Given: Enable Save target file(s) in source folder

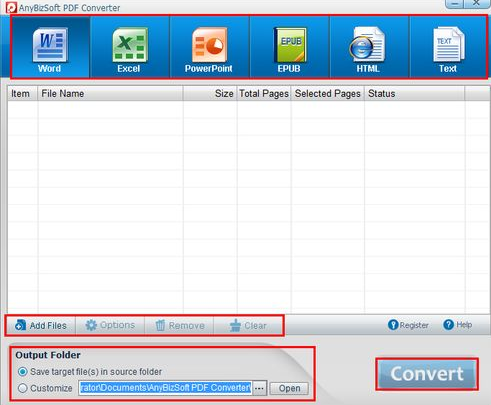Looking at the screenshot, I should point(23,371).
